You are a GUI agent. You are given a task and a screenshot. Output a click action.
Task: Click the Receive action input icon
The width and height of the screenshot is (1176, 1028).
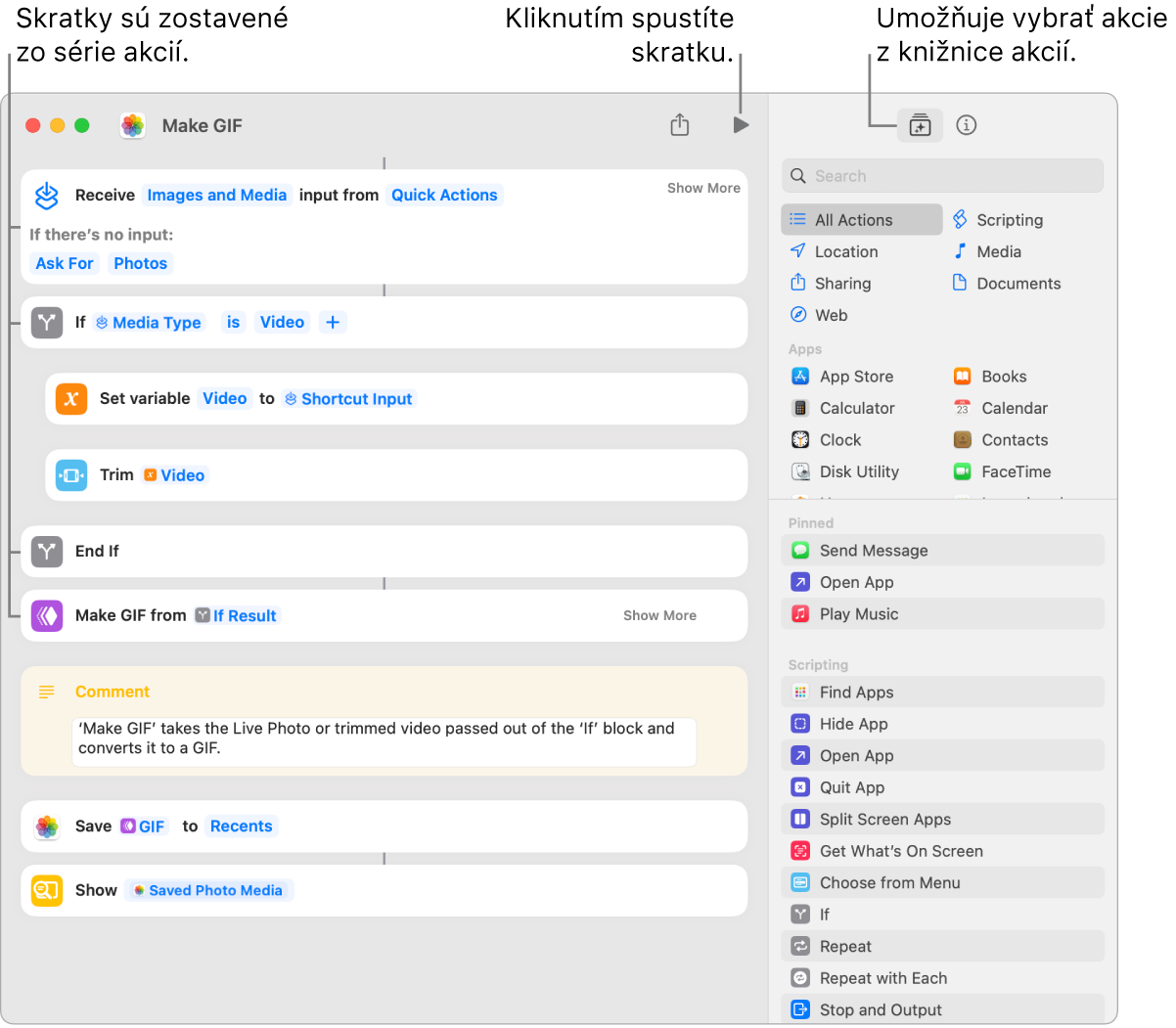[x=47, y=196]
